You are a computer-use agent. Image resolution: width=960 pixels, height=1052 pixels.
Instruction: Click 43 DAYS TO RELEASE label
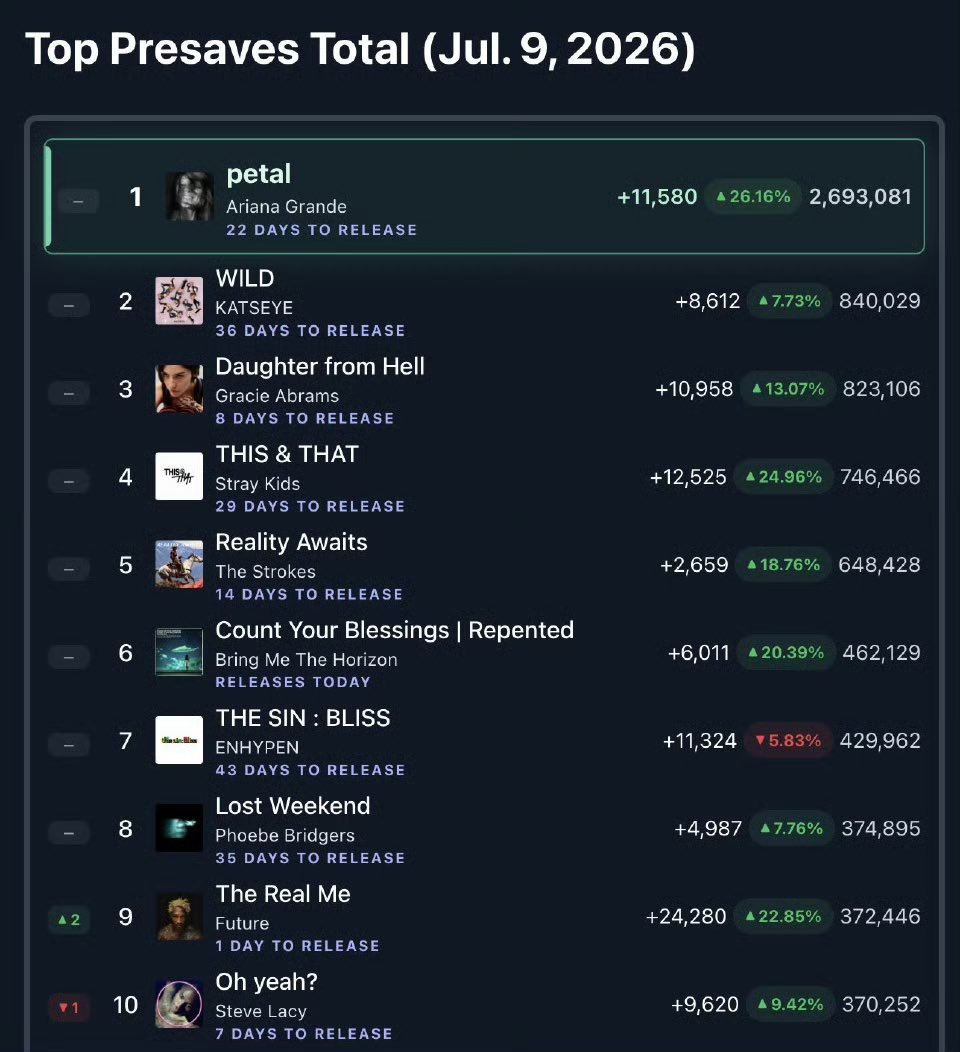[x=310, y=770]
